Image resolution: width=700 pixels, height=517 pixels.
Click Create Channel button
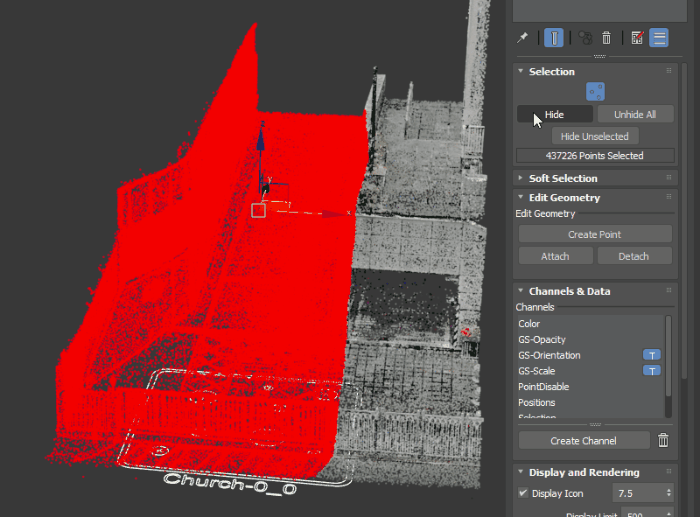pos(584,441)
